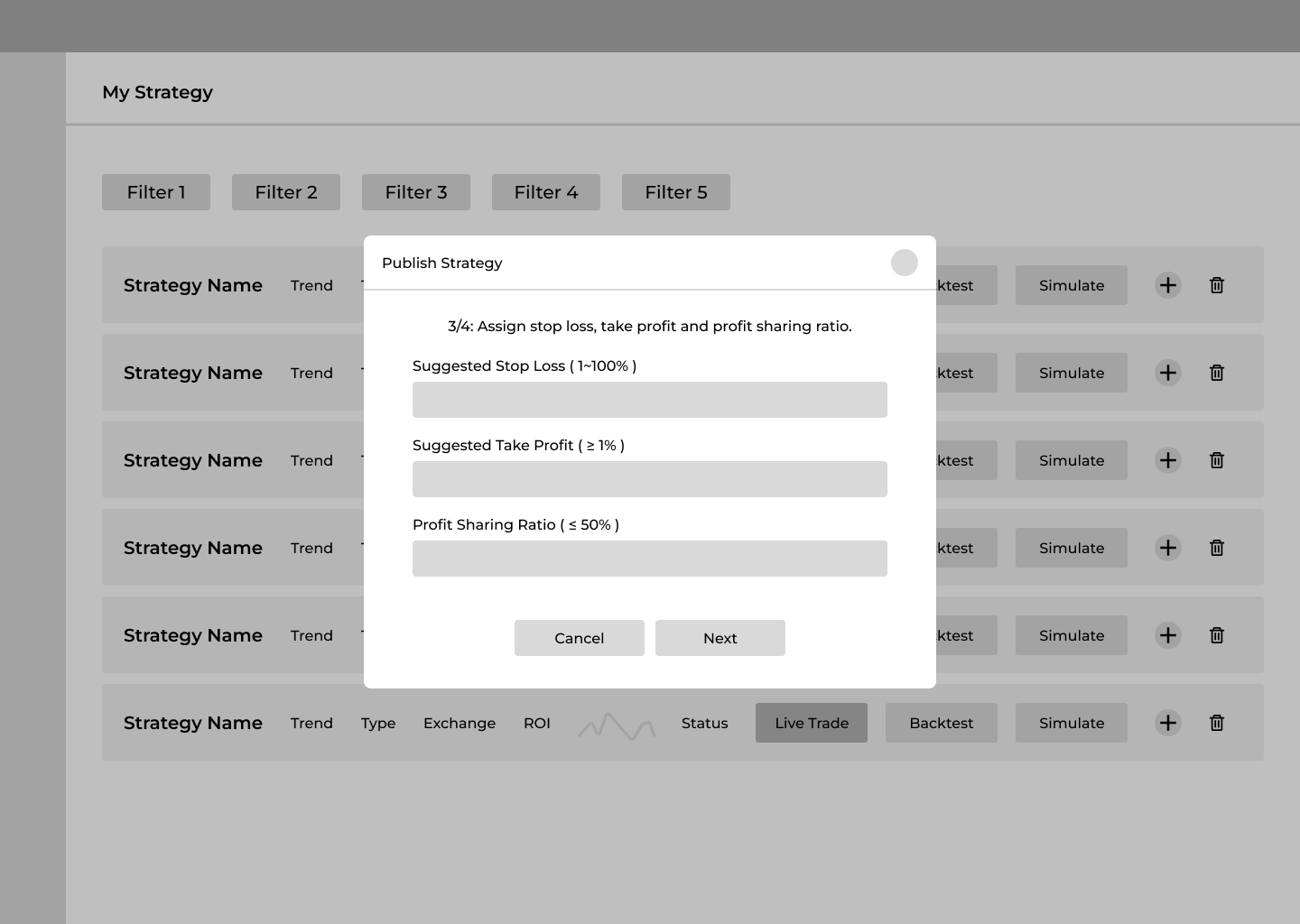The height and width of the screenshot is (924, 1300).
Task: Select the Filter 1 tab
Action: 156,192
